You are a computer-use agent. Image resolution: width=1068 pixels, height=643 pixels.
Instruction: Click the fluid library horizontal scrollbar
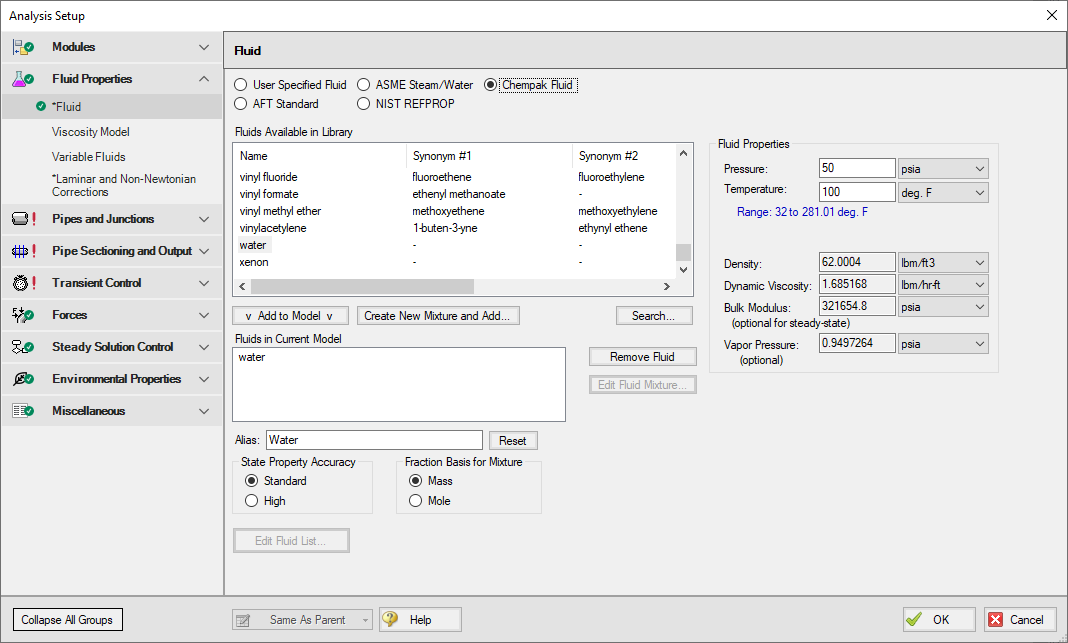(x=450, y=286)
